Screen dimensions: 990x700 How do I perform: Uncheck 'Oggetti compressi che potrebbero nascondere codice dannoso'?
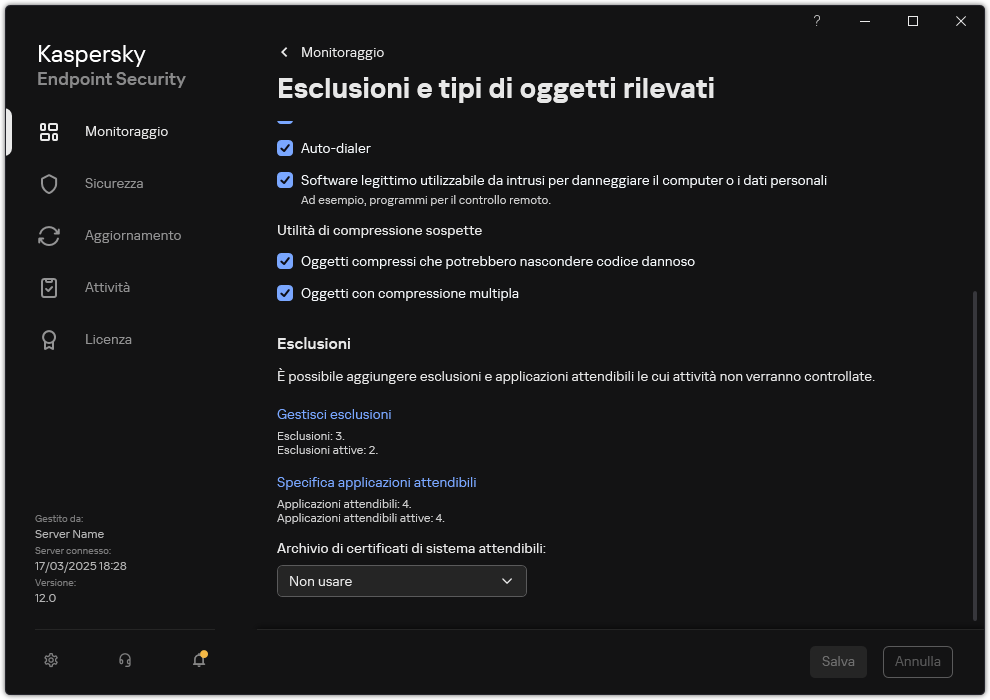tap(285, 261)
